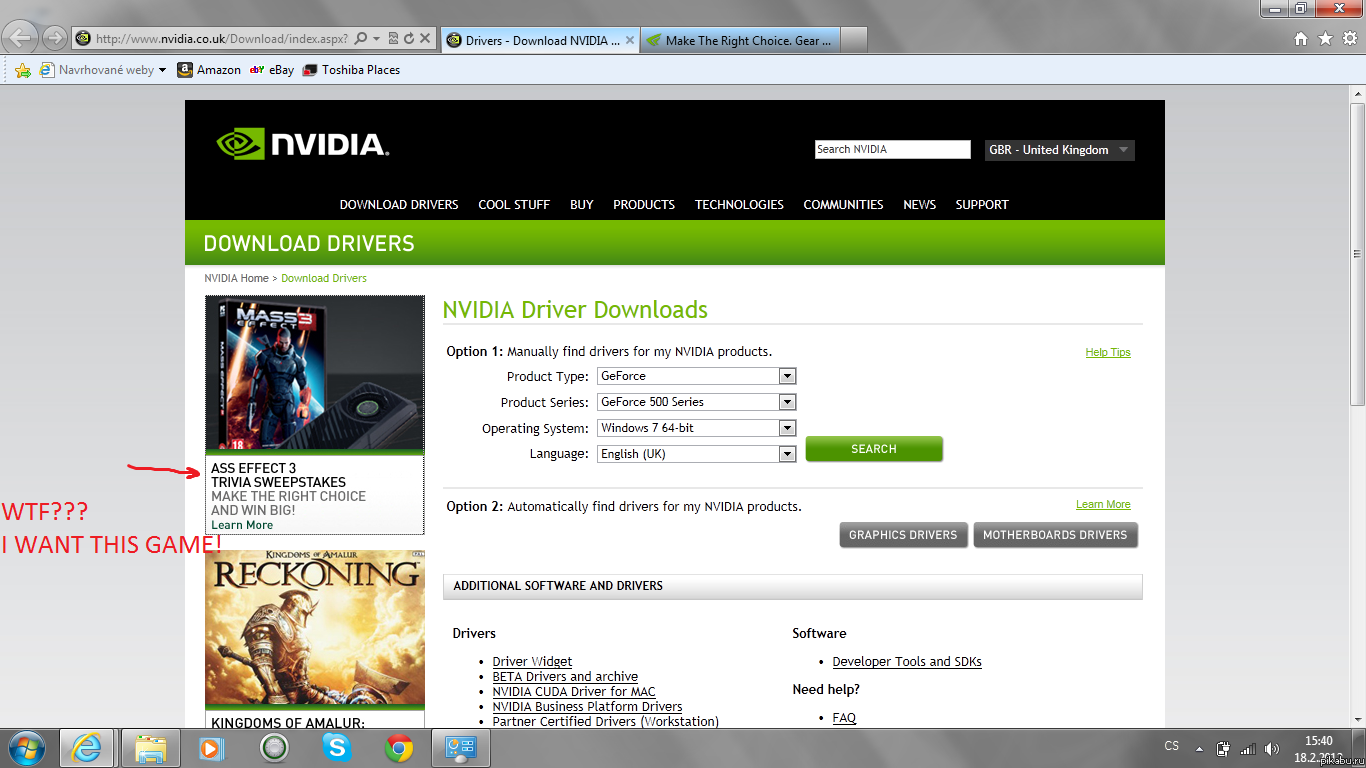The width and height of the screenshot is (1366, 768).
Task: Open Skype from the taskbar
Action: pos(337,748)
